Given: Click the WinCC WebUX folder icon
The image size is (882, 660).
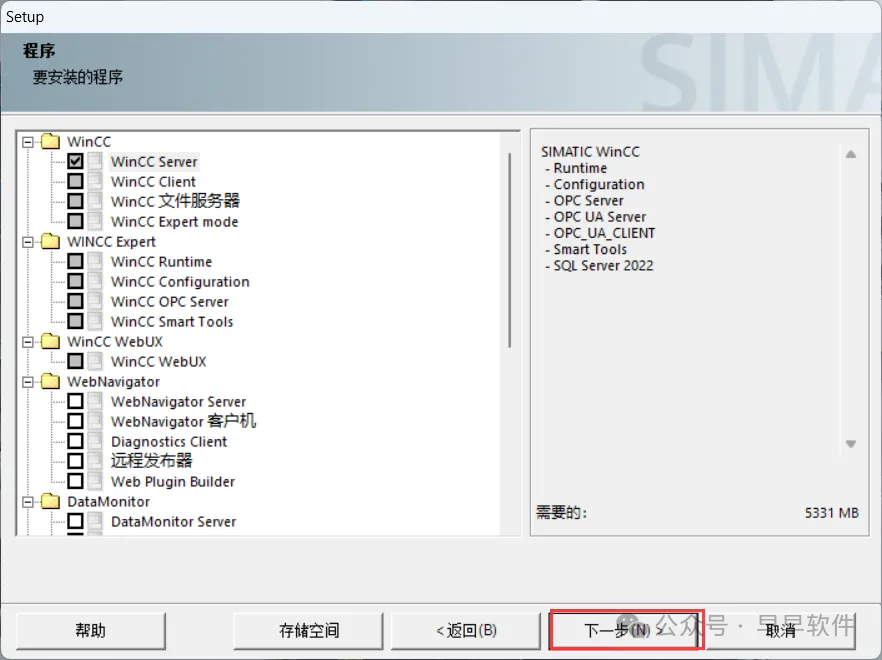Looking at the screenshot, I should (x=51, y=340).
